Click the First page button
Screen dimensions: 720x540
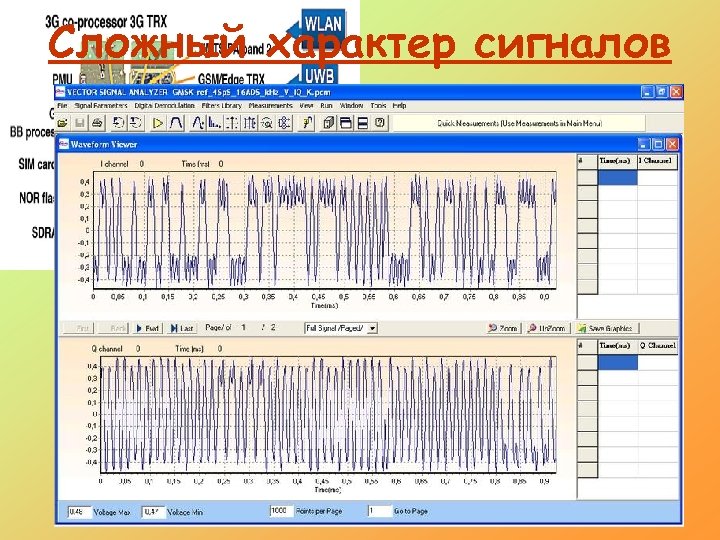[x=79, y=328]
